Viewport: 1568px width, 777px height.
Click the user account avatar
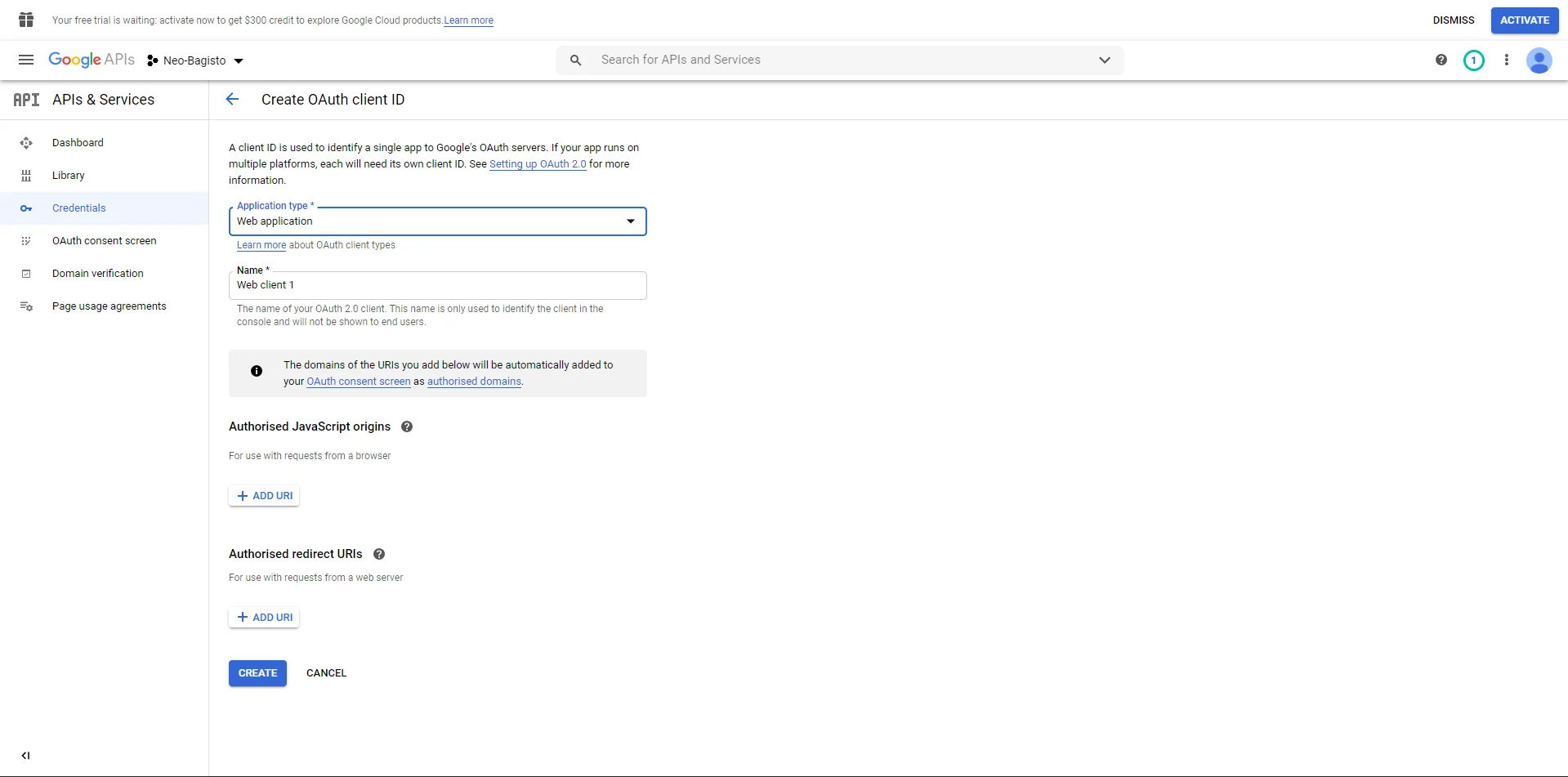(x=1539, y=60)
